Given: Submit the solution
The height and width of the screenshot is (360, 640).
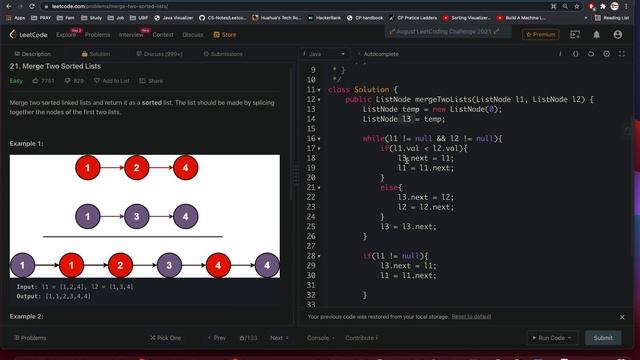Looking at the screenshot, I should tap(603, 338).
